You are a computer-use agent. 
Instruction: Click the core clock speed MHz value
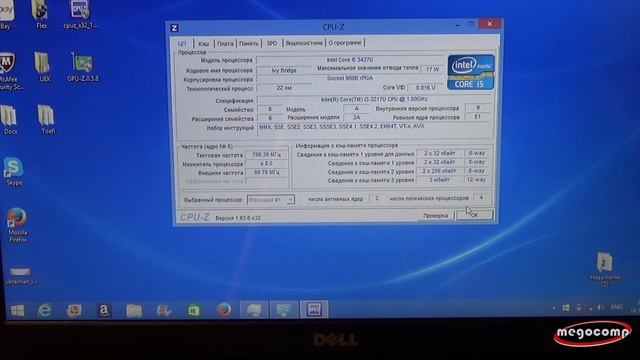click(266, 155)
